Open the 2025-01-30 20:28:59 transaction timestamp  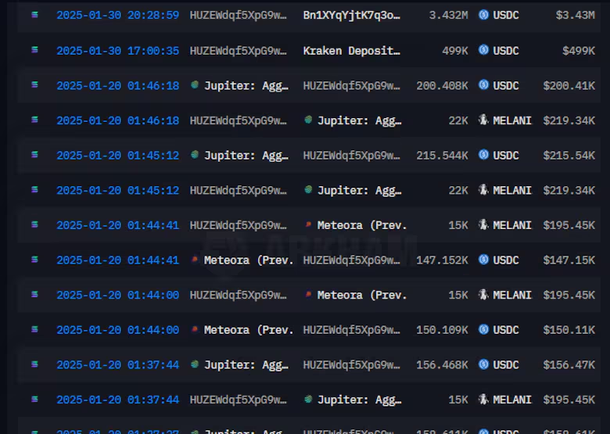click(118, 15)
